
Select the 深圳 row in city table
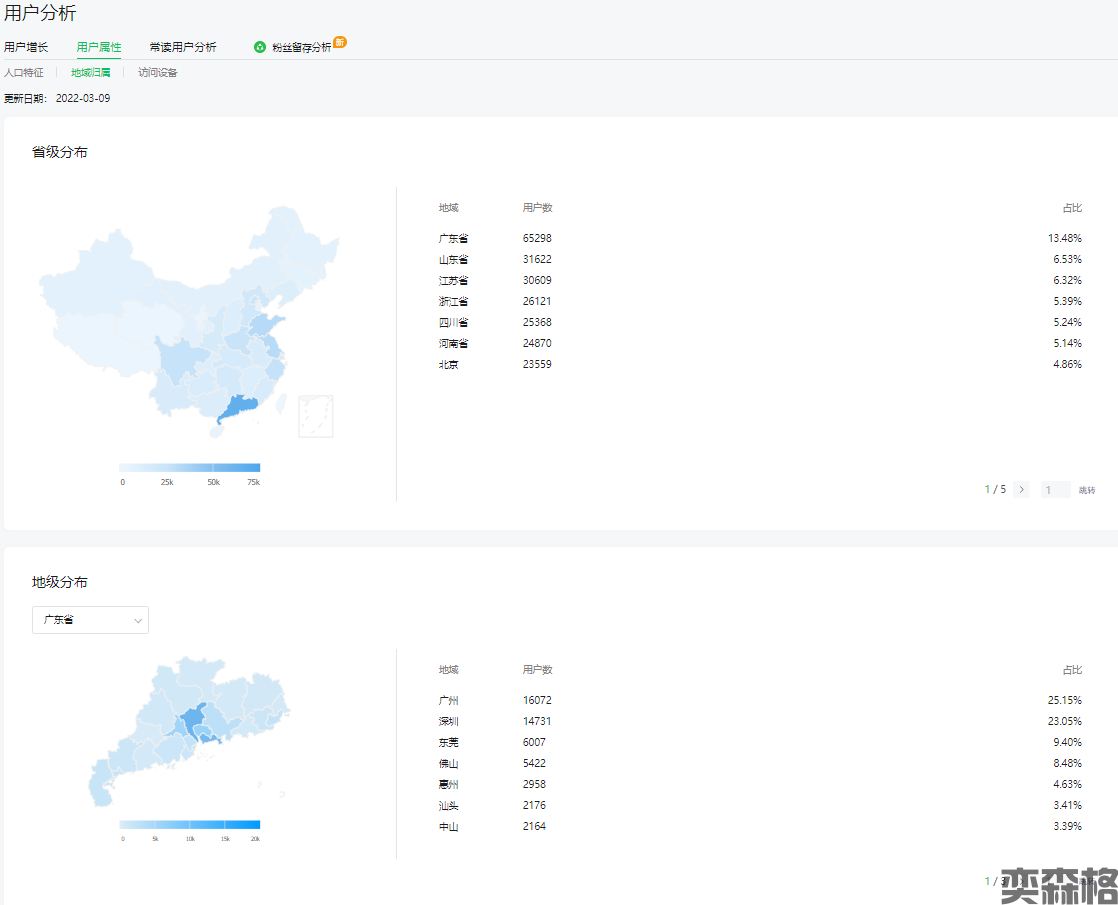(x=760, y=721)
